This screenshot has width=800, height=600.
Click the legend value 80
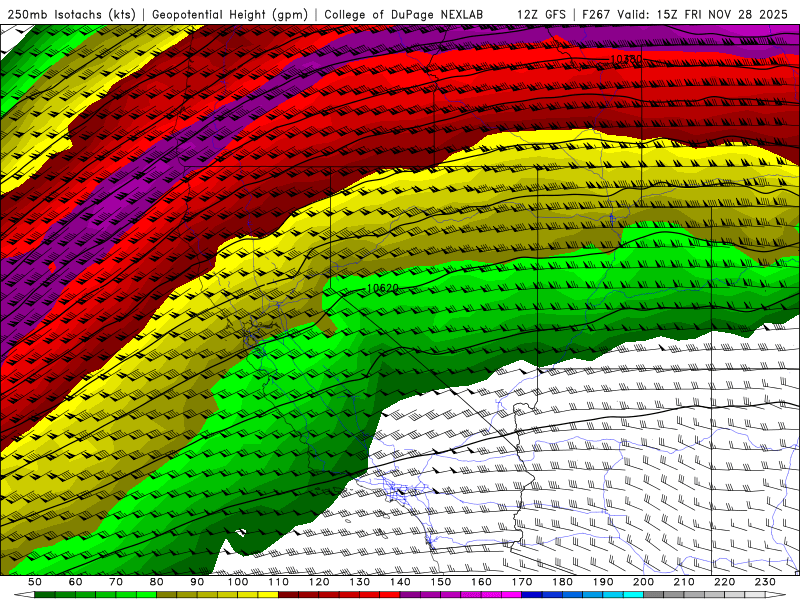click(156, 582)
